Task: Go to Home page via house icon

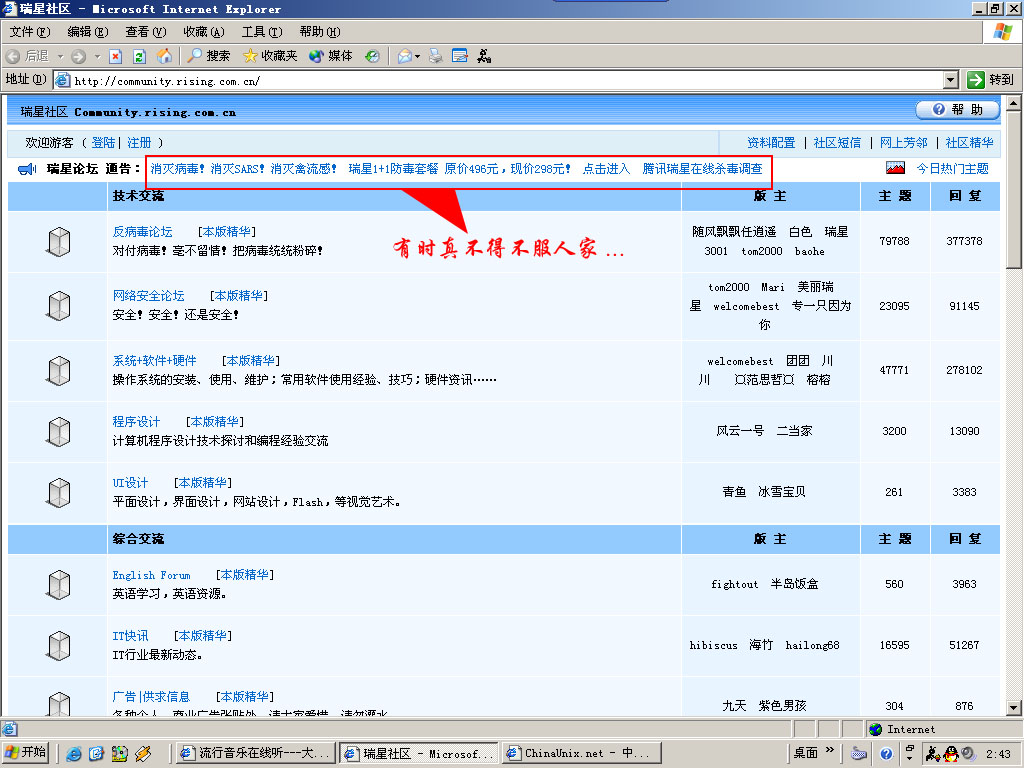Action: coord(164,56)
